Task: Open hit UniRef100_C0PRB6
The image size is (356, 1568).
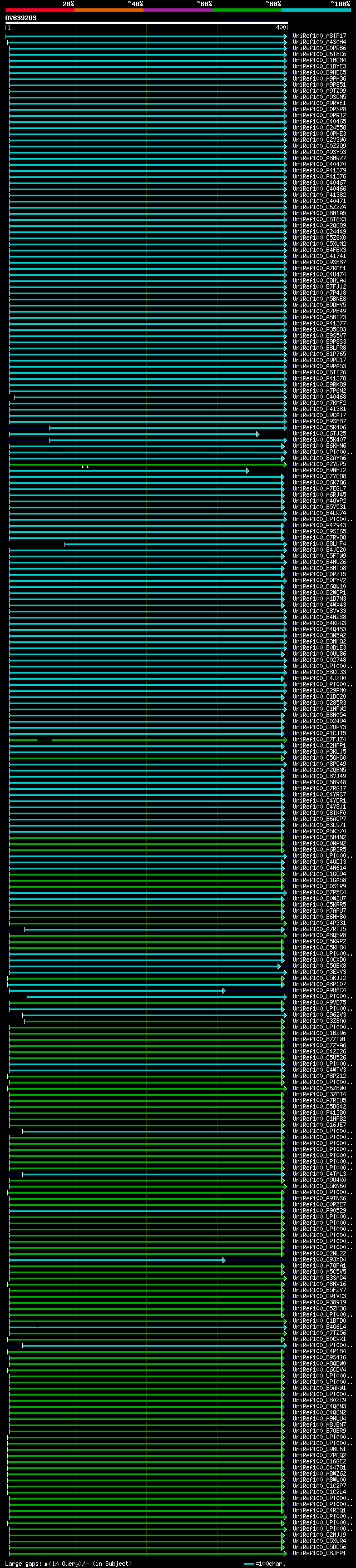Action: (319, 48)
